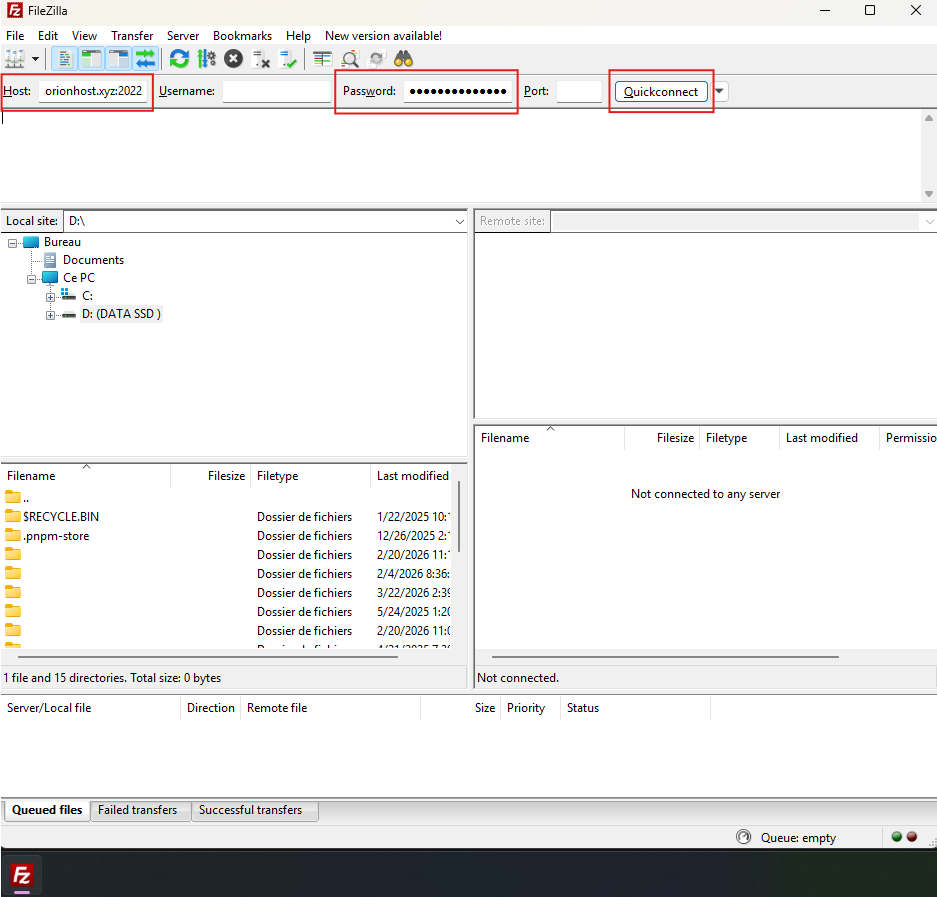
Task: Open the Server menu
Action: [183, 36]
